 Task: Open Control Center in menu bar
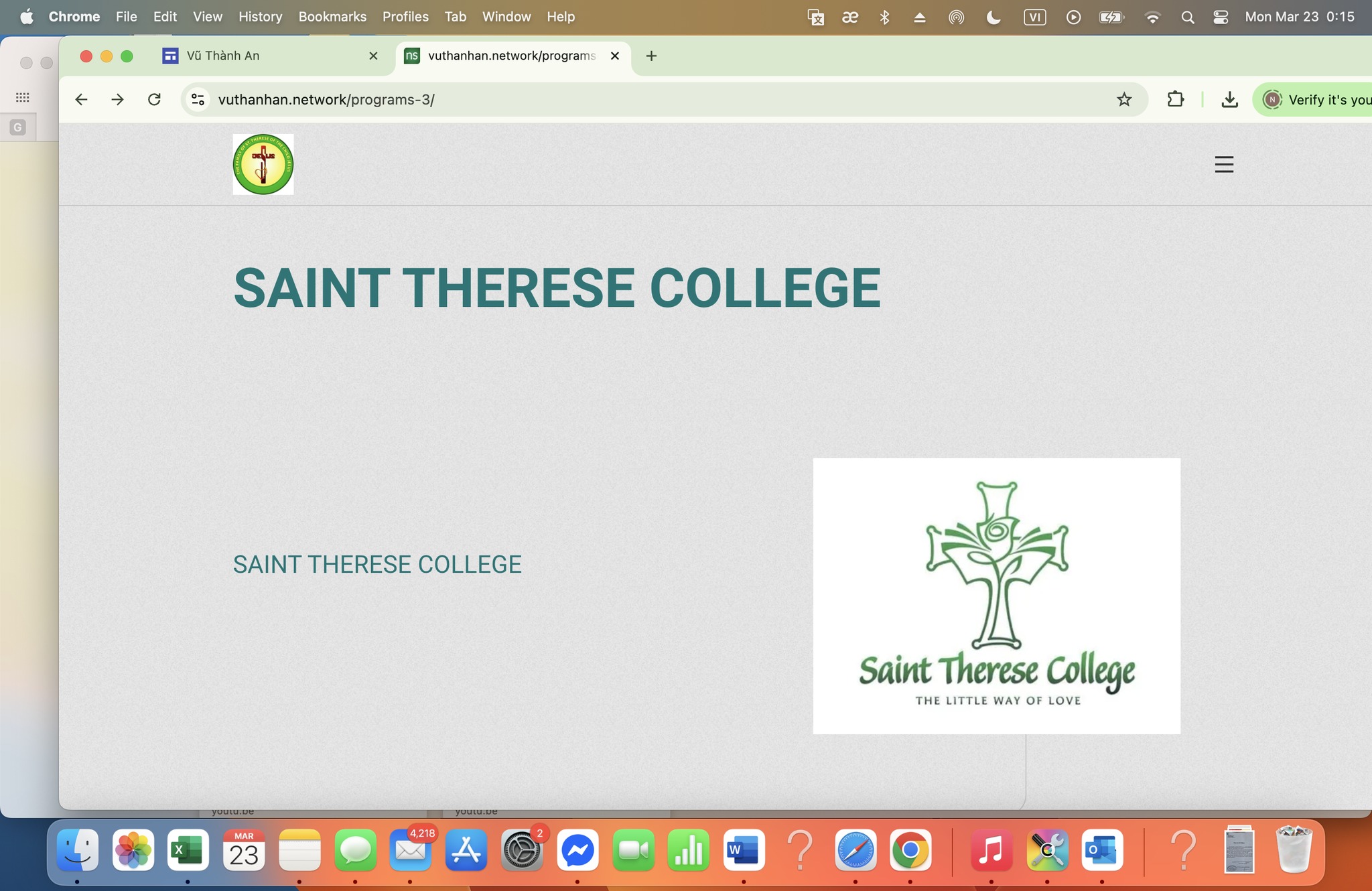(x=1221, y=17)
